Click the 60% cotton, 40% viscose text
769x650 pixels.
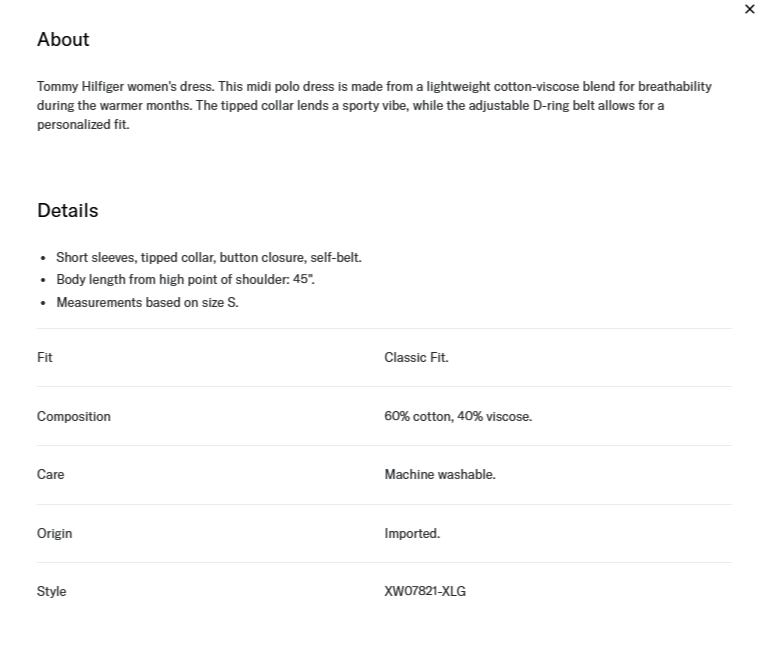coord(458,416)
